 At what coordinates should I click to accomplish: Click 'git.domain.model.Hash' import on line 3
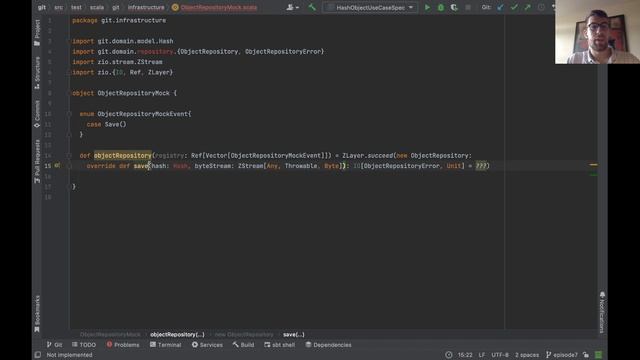coord(135,41)
